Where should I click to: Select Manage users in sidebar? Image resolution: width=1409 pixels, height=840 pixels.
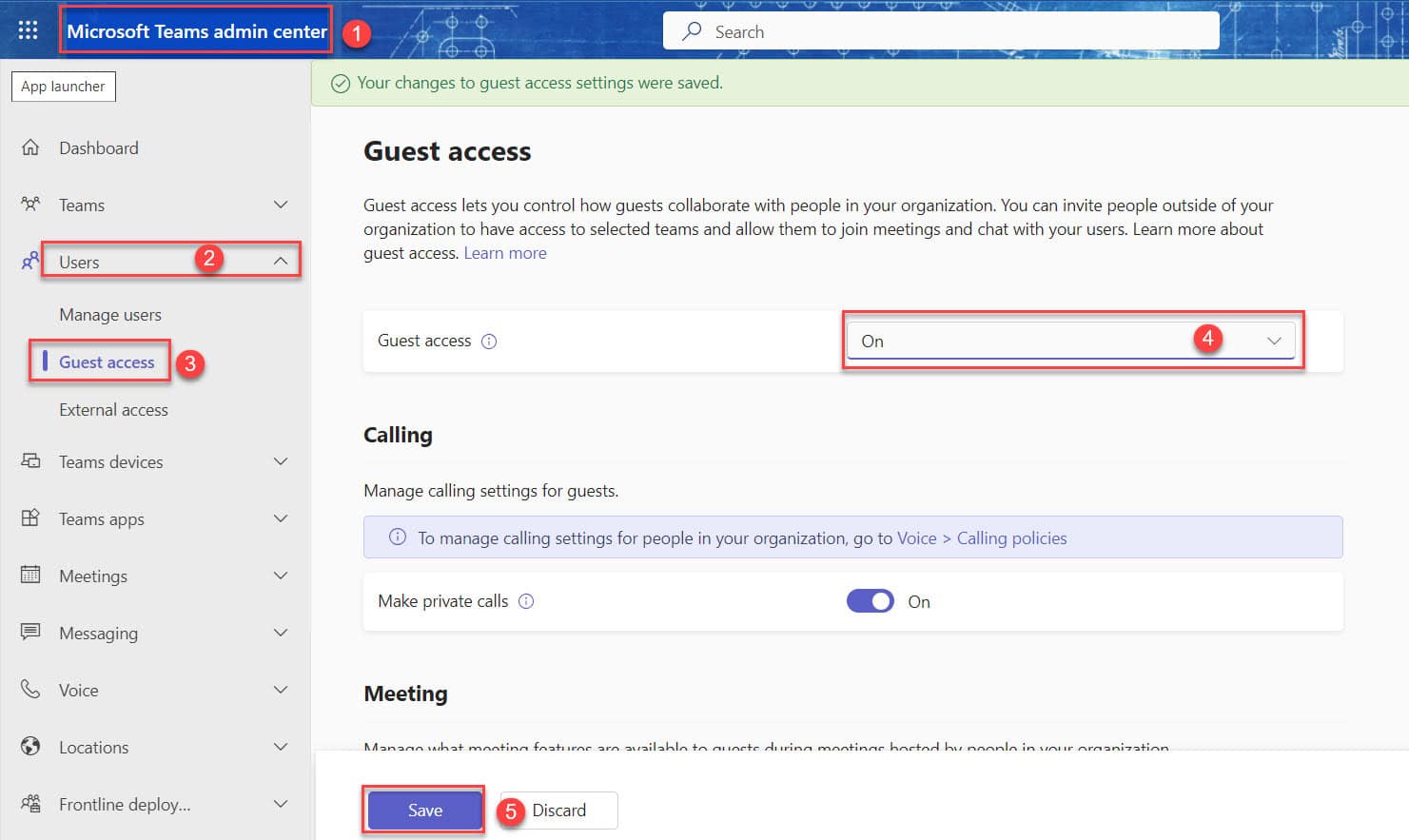110,314
